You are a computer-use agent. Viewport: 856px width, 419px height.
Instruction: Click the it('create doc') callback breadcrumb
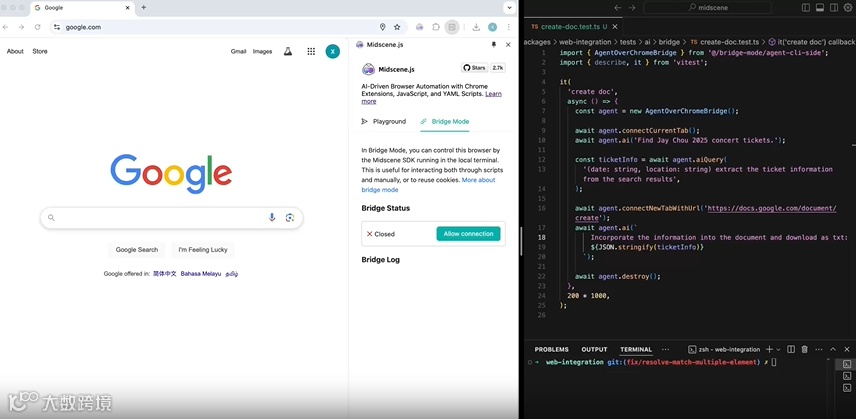[812, 41]
